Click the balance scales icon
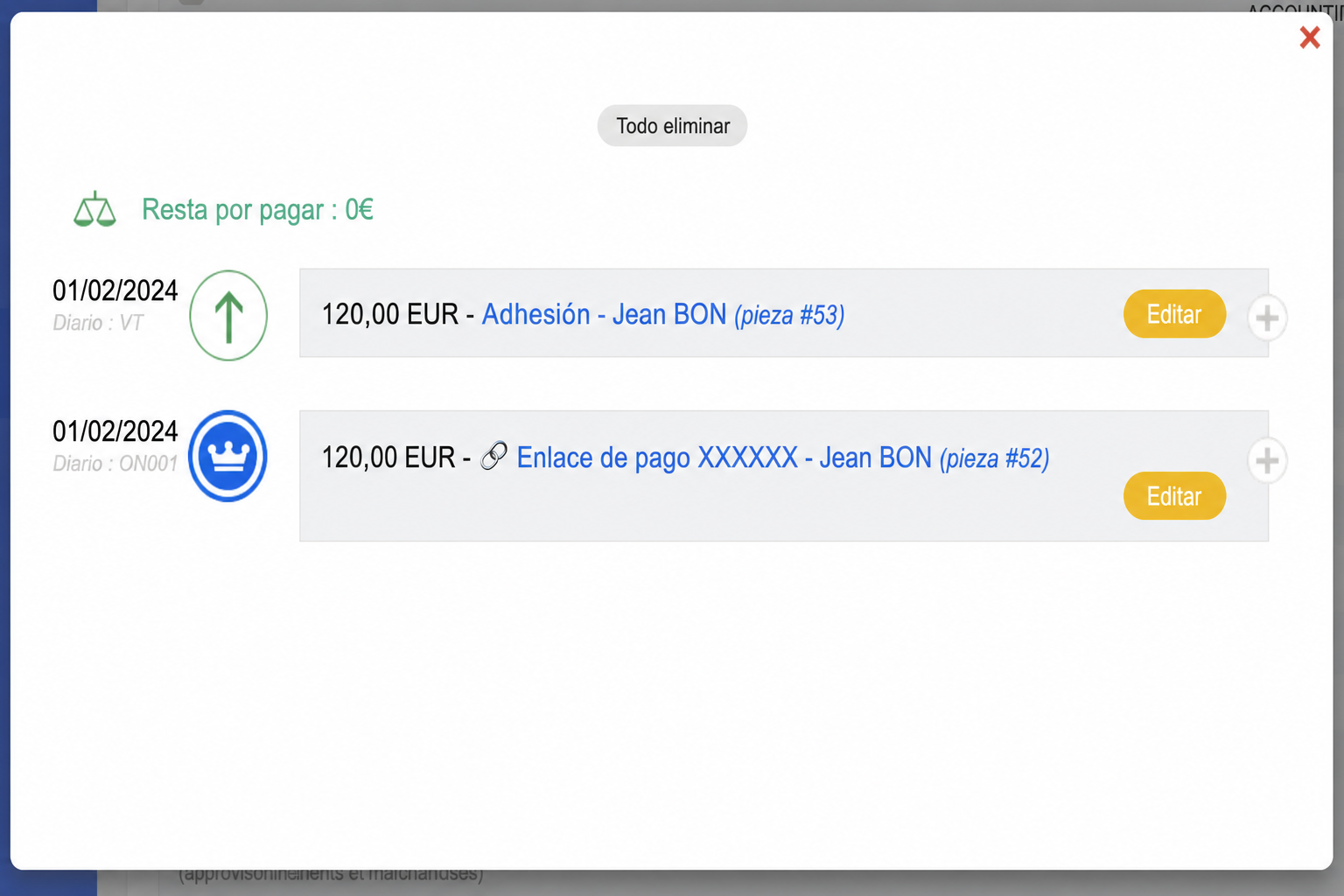This screenshot has height=896, width=1344. (x=94, y=210)
